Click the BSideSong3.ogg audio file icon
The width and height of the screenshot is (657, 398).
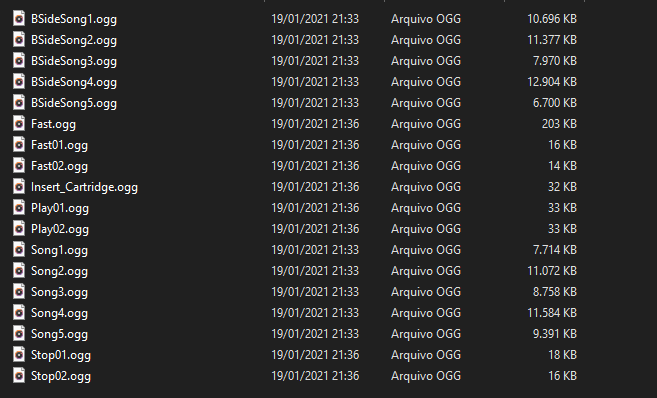tap(19, 61)
